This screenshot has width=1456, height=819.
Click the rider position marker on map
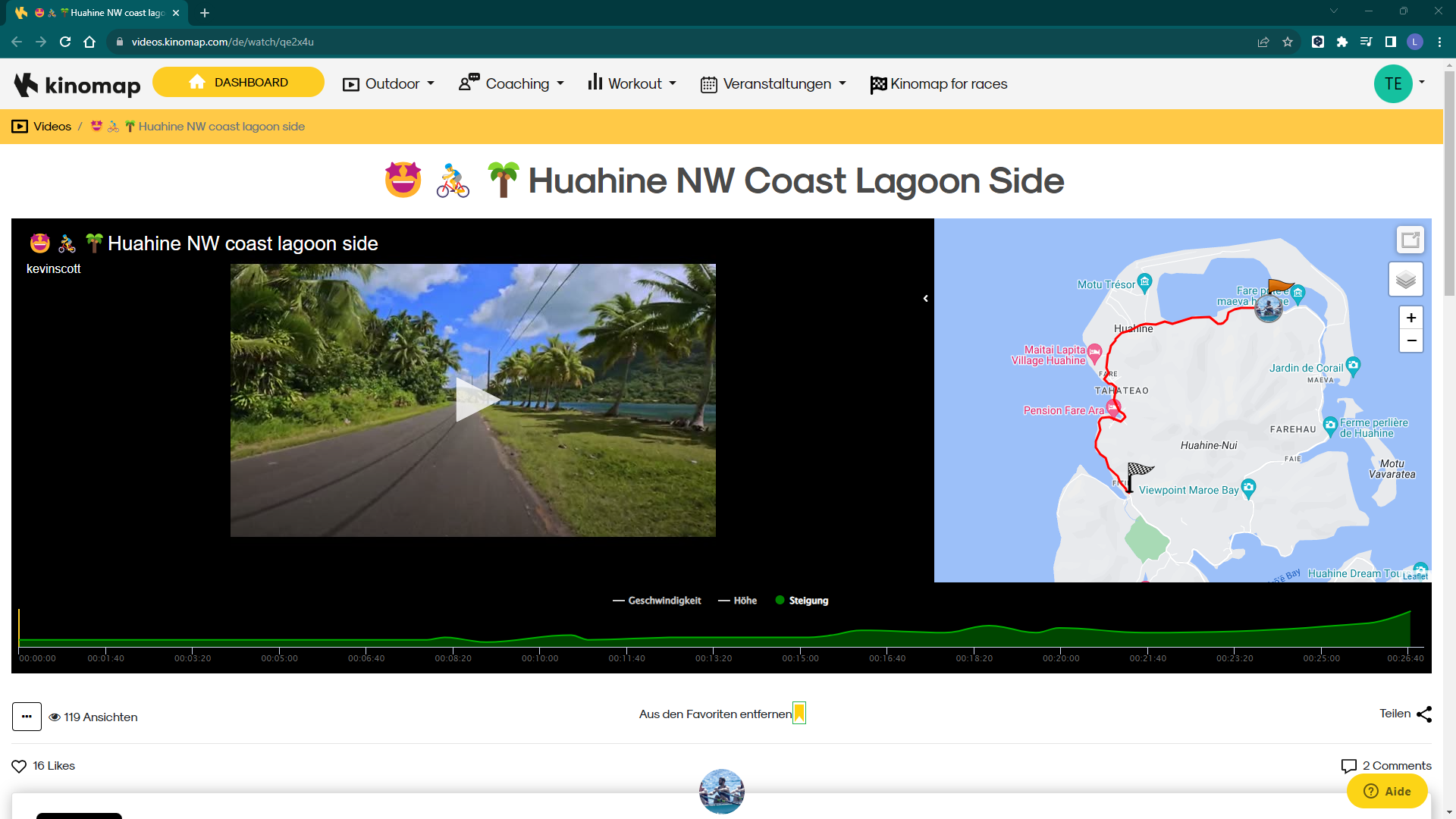(1269, 308)
